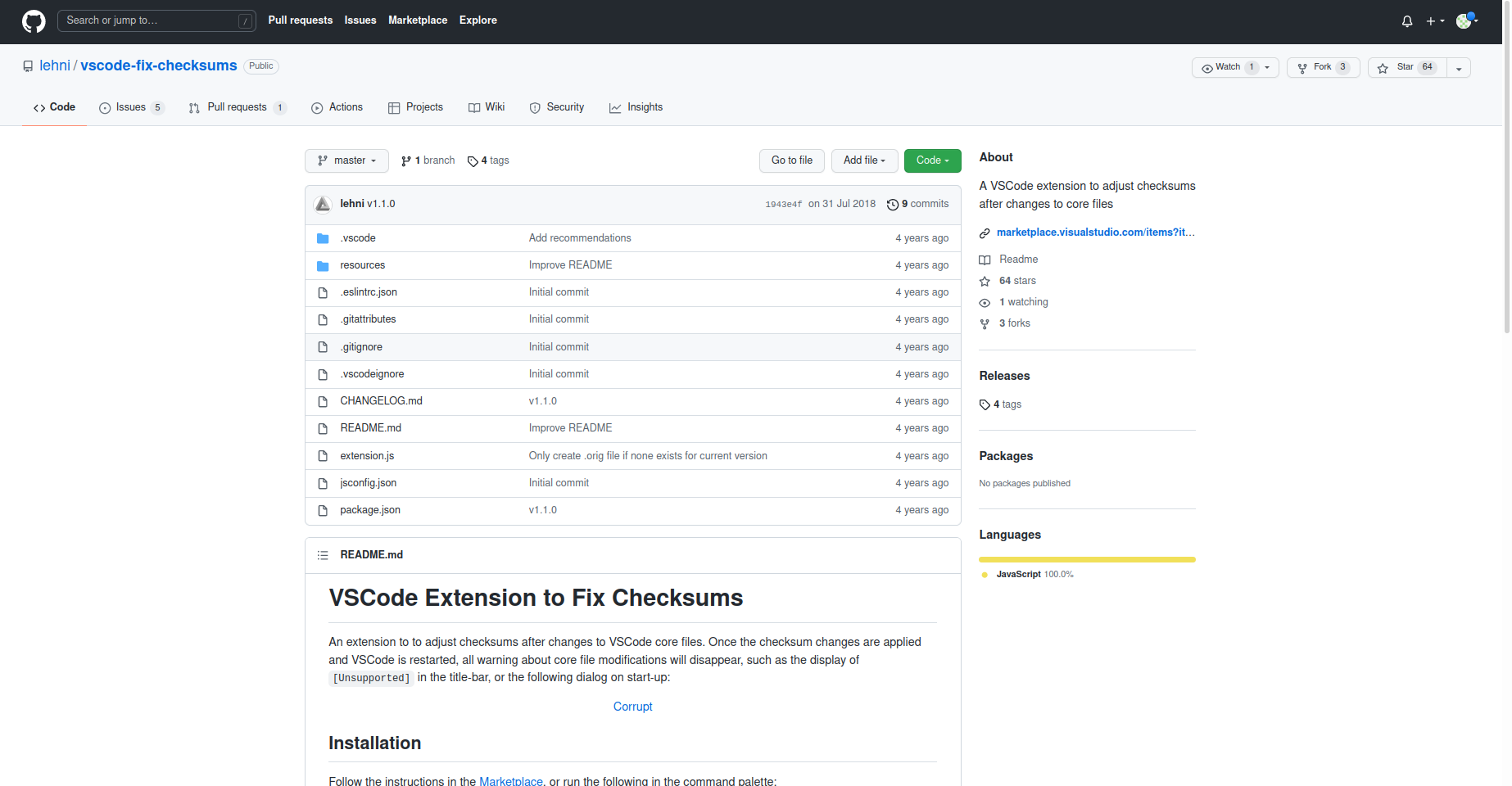Viewport: 1512px width, 786px height.
Task: Click the .gitignore file icon
Action: coord(323,347)
